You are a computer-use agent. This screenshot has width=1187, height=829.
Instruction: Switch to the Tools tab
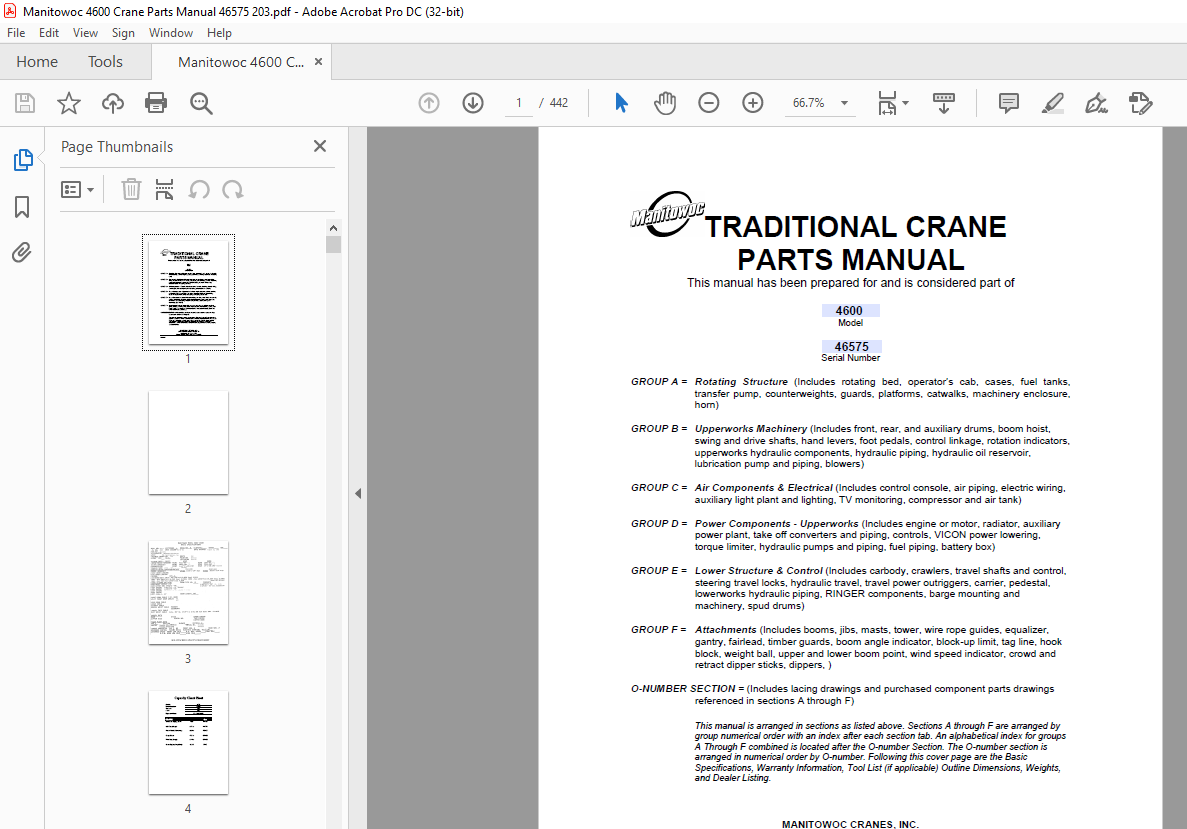(105, 61)
